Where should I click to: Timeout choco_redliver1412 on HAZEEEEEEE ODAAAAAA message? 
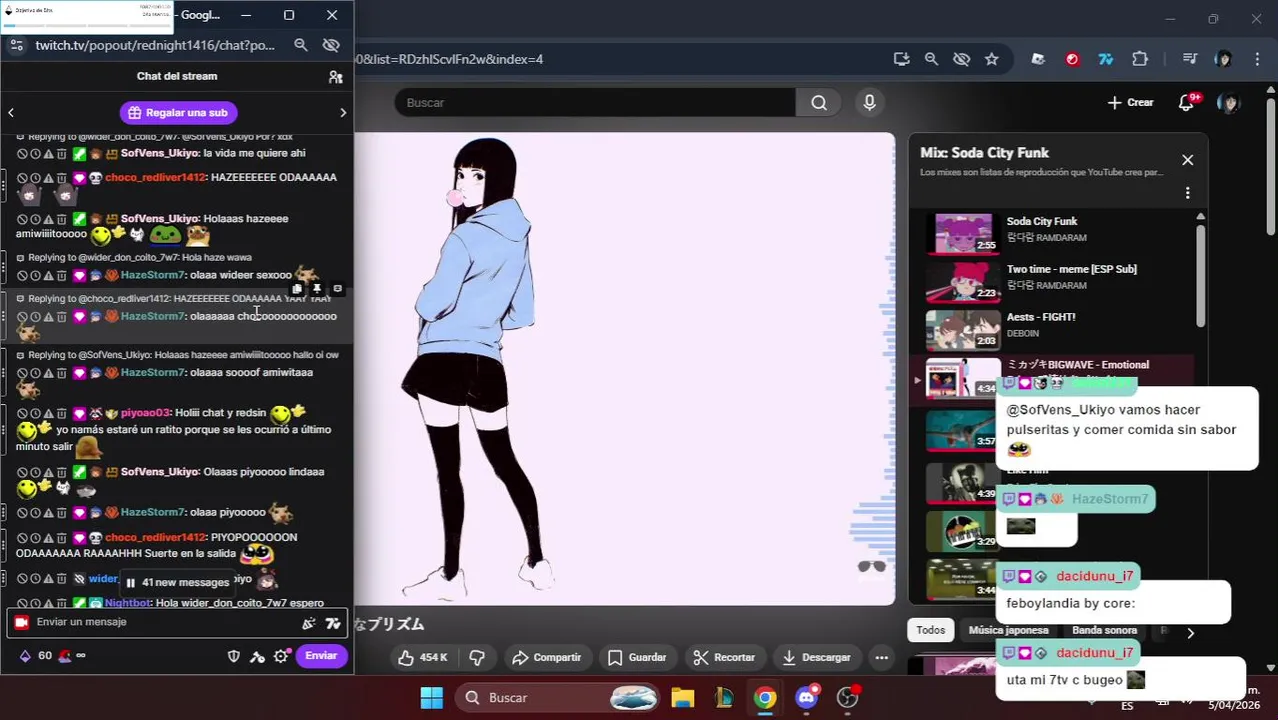click(x=35, y=178)
